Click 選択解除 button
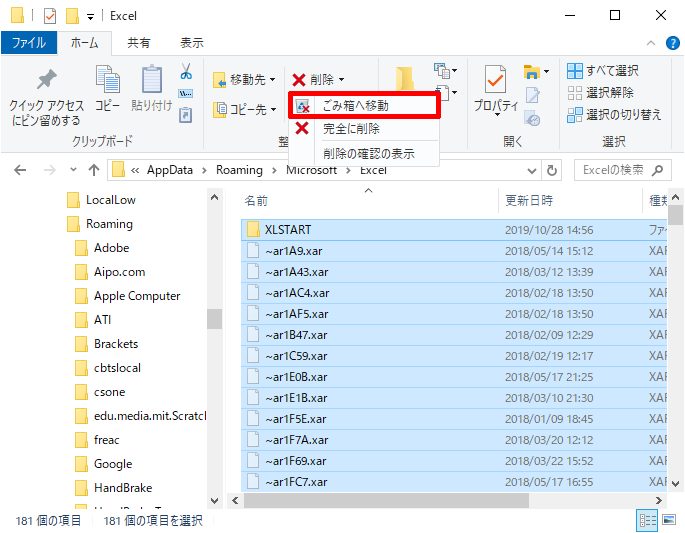 point(600,93)
